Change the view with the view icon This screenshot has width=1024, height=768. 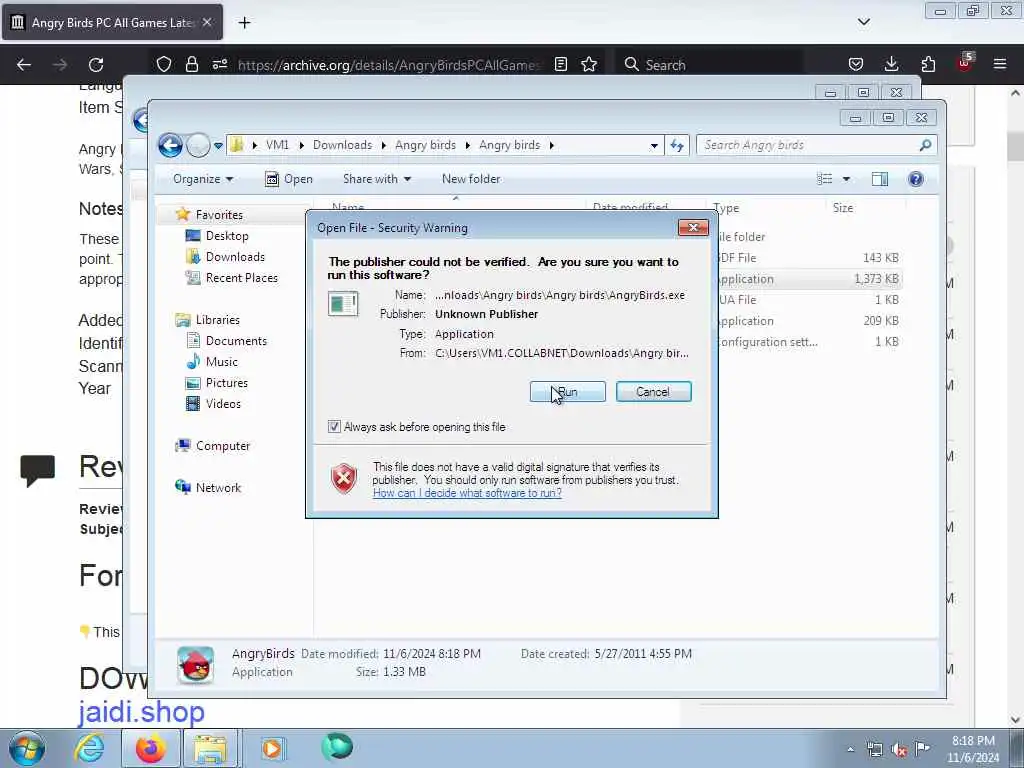tap(825, 179)
